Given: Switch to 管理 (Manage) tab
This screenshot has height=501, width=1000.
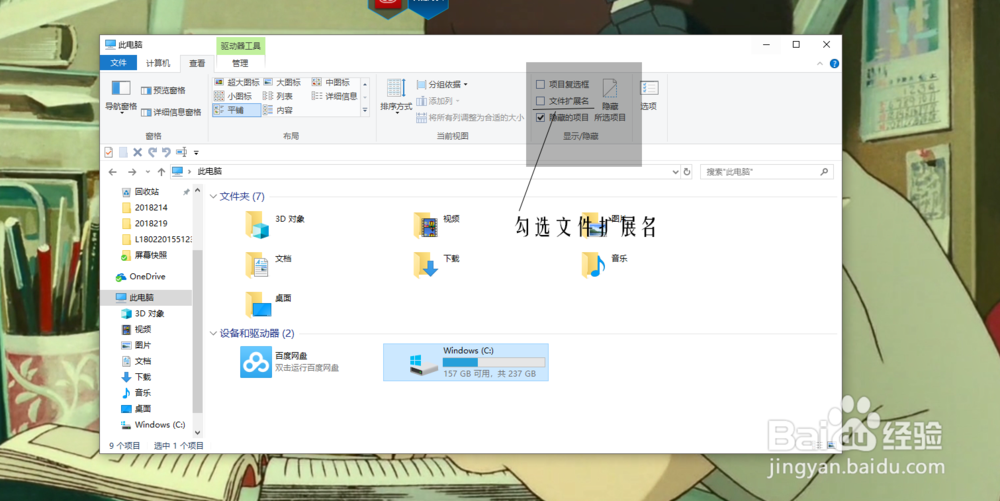Looking at the screenshot, I should (x=240, y=63).
